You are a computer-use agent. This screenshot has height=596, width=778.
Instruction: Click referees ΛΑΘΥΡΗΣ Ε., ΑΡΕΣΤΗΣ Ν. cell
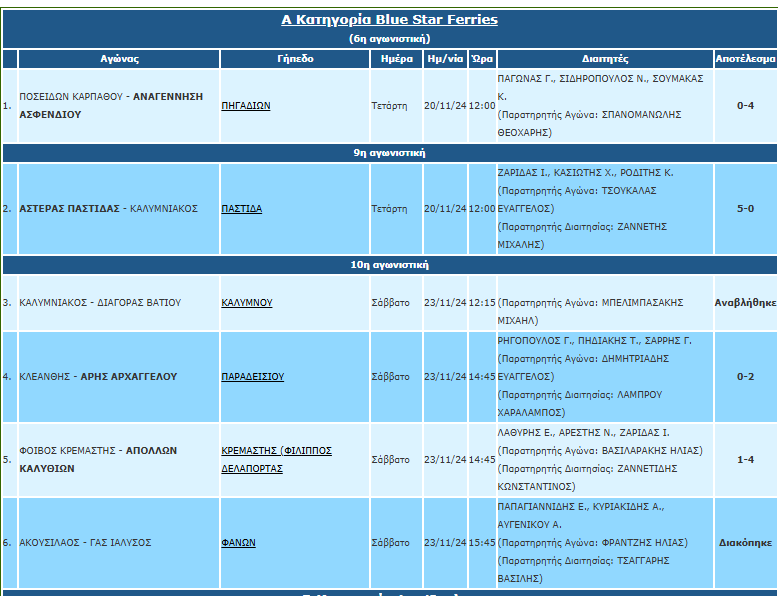tap(605, 460)
